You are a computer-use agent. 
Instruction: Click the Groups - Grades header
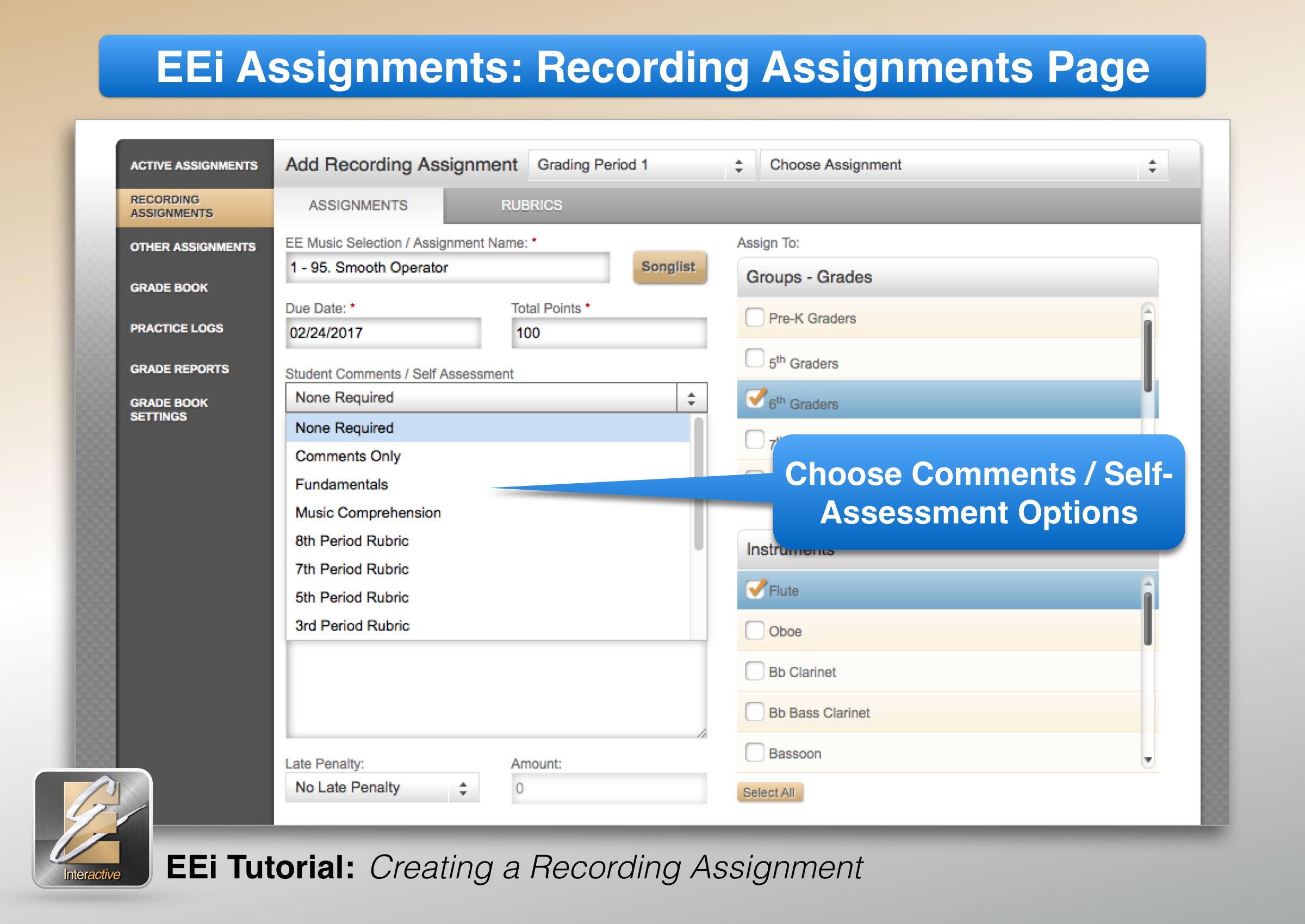(x=948, y=277)
